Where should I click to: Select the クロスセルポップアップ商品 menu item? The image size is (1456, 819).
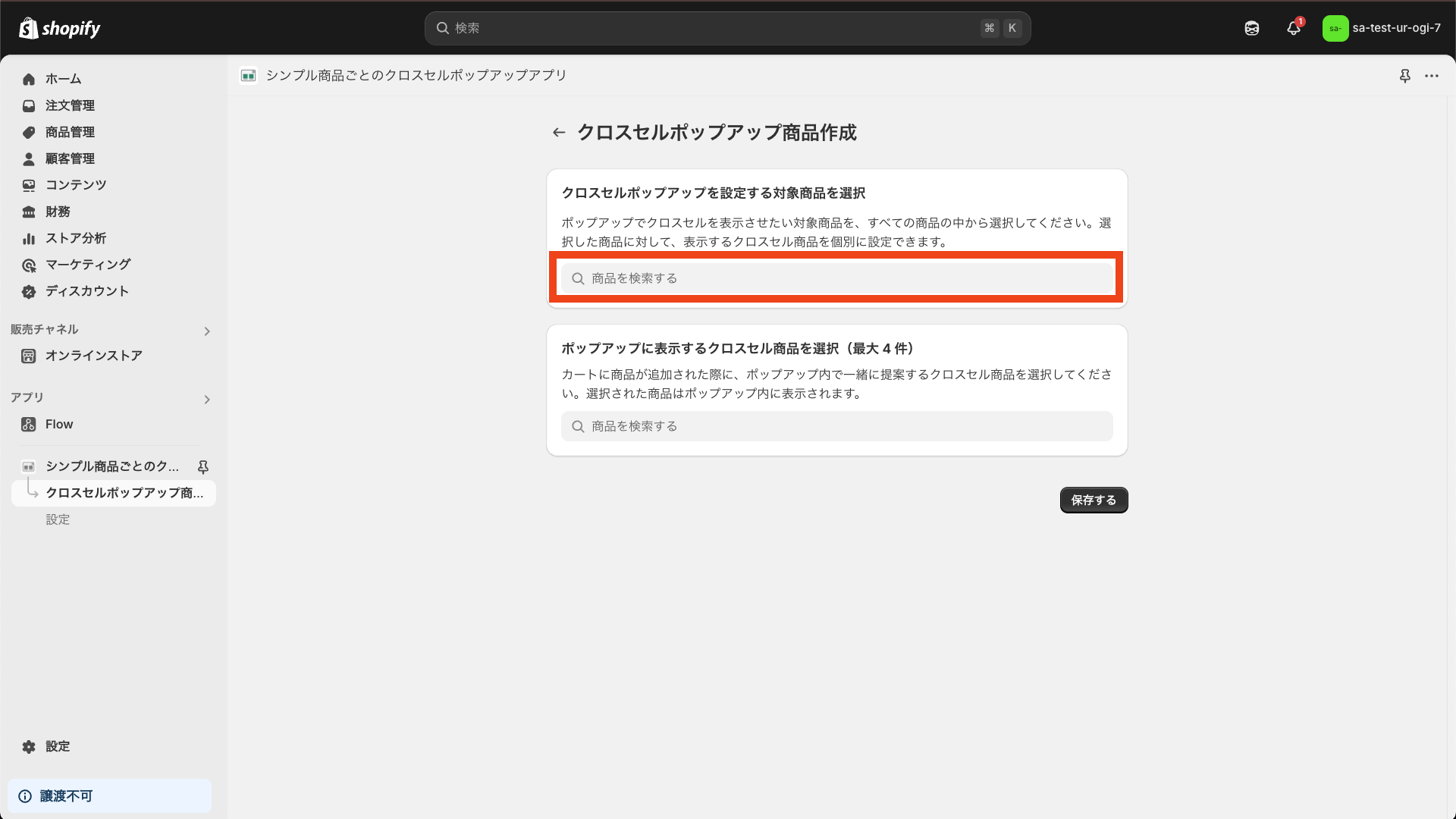tap(123, 493)
